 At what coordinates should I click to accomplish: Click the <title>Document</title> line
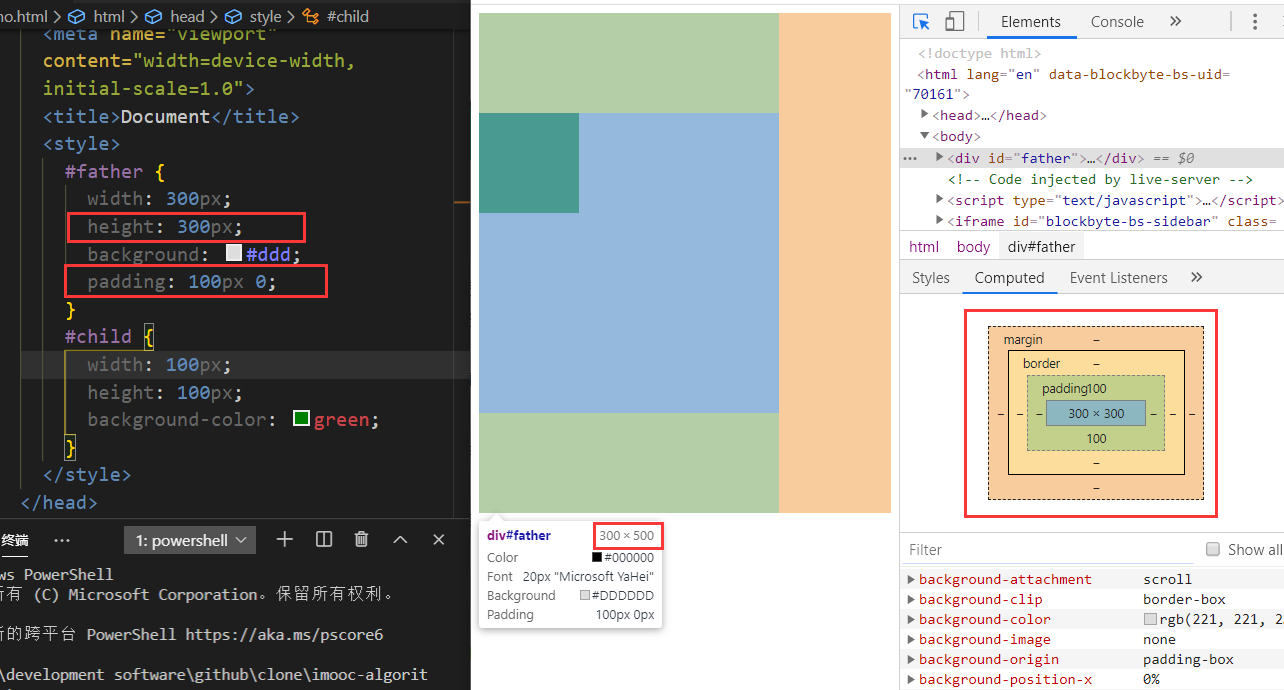170,116
